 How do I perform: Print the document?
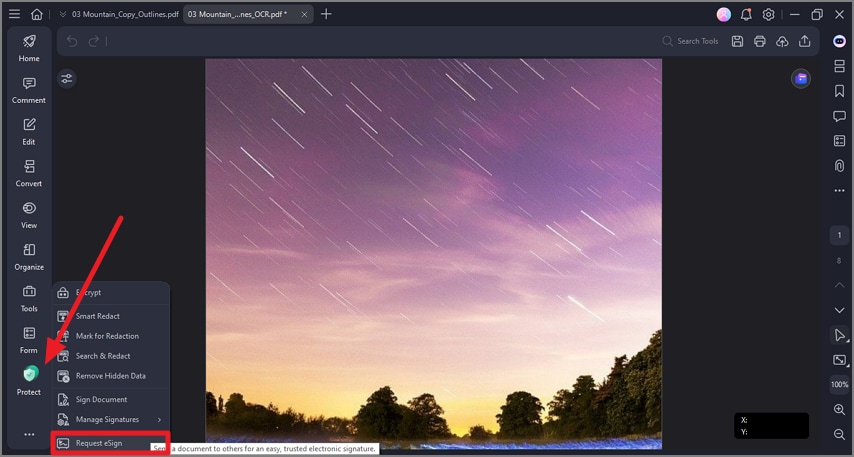[x=759, y=41]
